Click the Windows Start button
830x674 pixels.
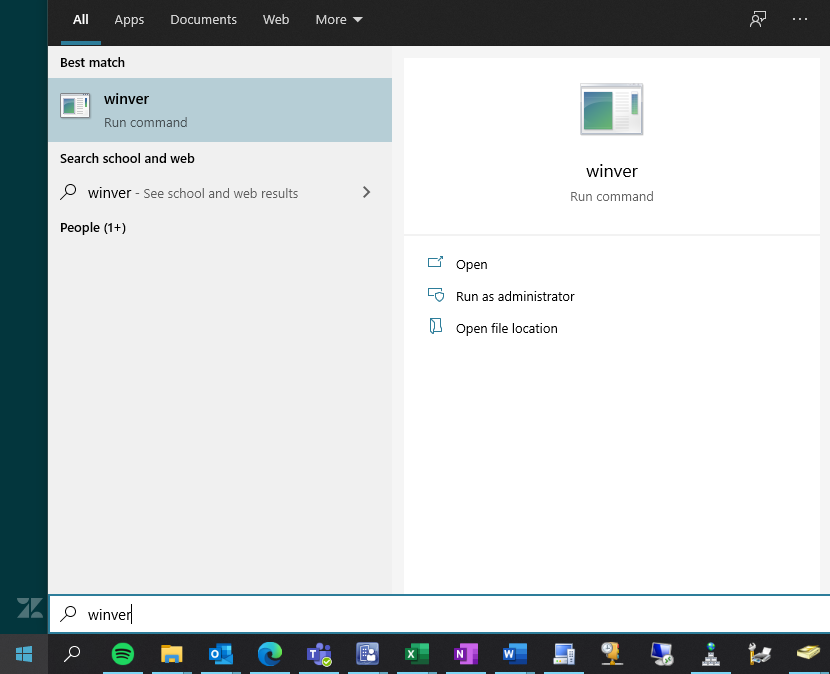tap(24, 654)
